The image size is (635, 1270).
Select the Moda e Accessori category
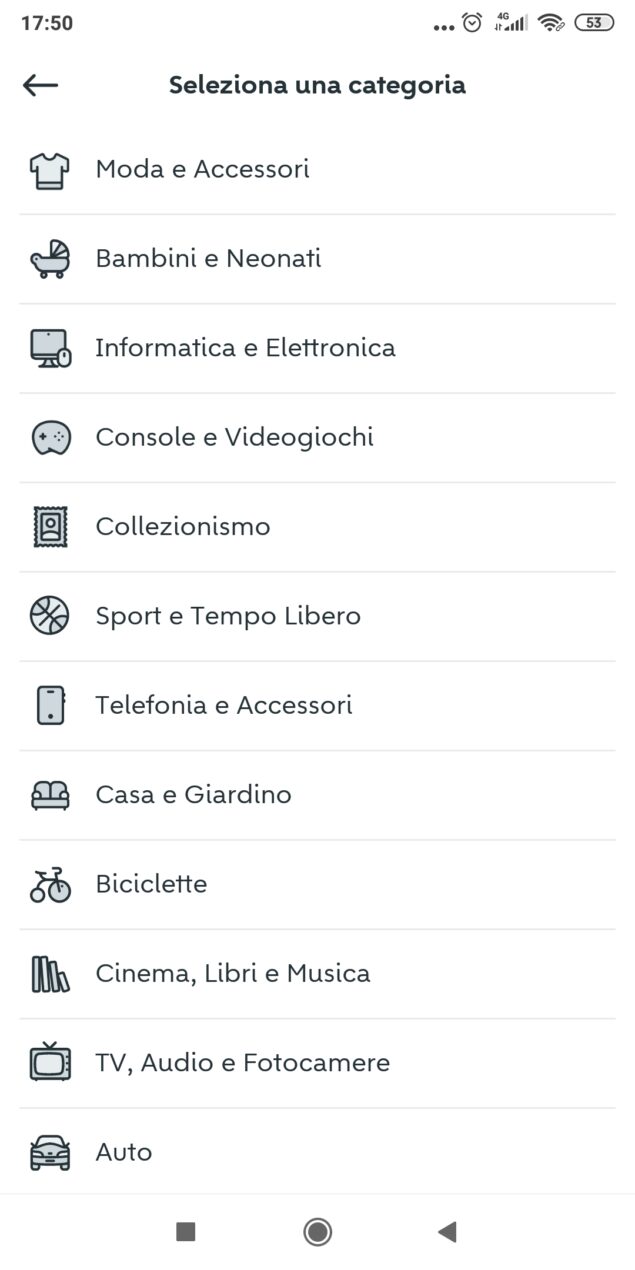click(202, 170)
